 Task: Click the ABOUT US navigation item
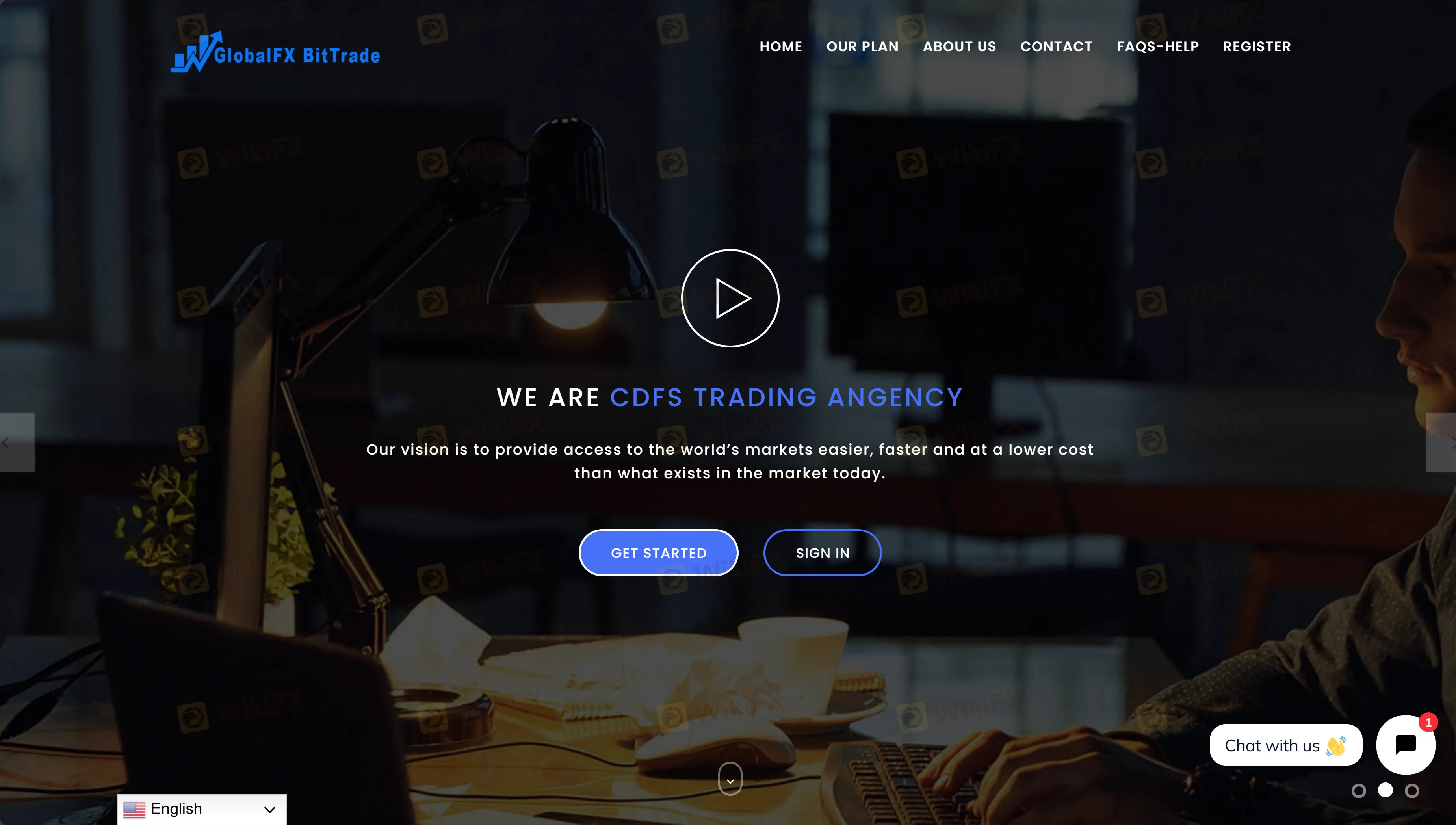click(959, 46)
